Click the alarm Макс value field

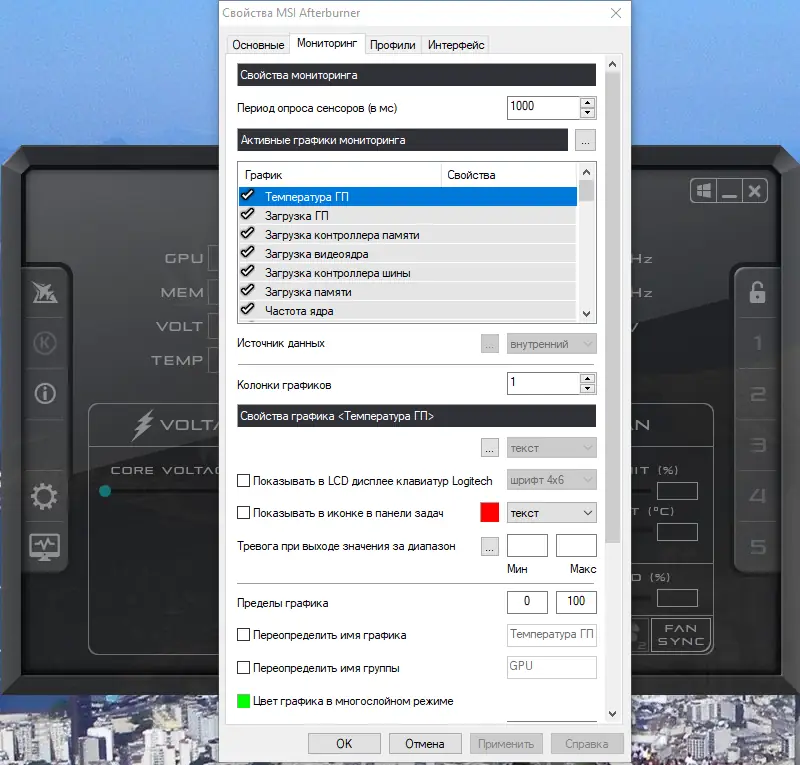(x=576, y=546)
